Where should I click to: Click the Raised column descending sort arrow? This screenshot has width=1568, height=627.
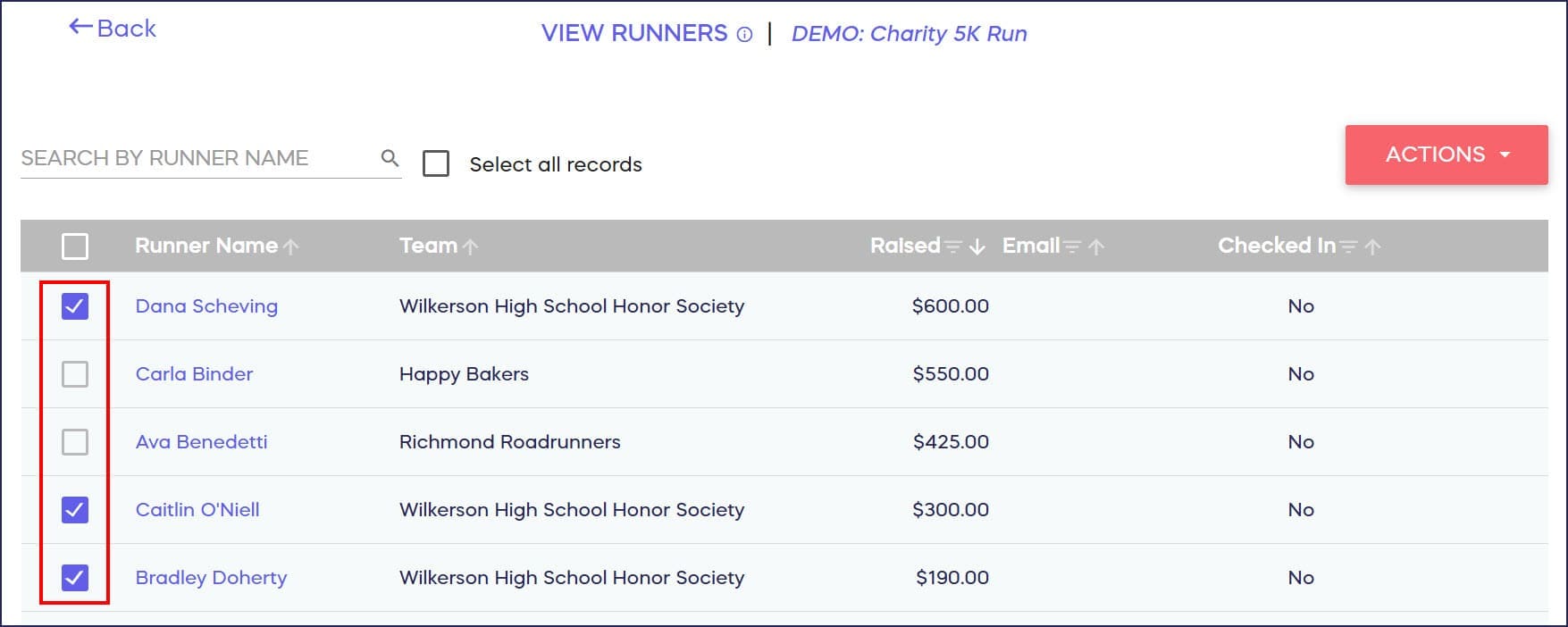977,247
